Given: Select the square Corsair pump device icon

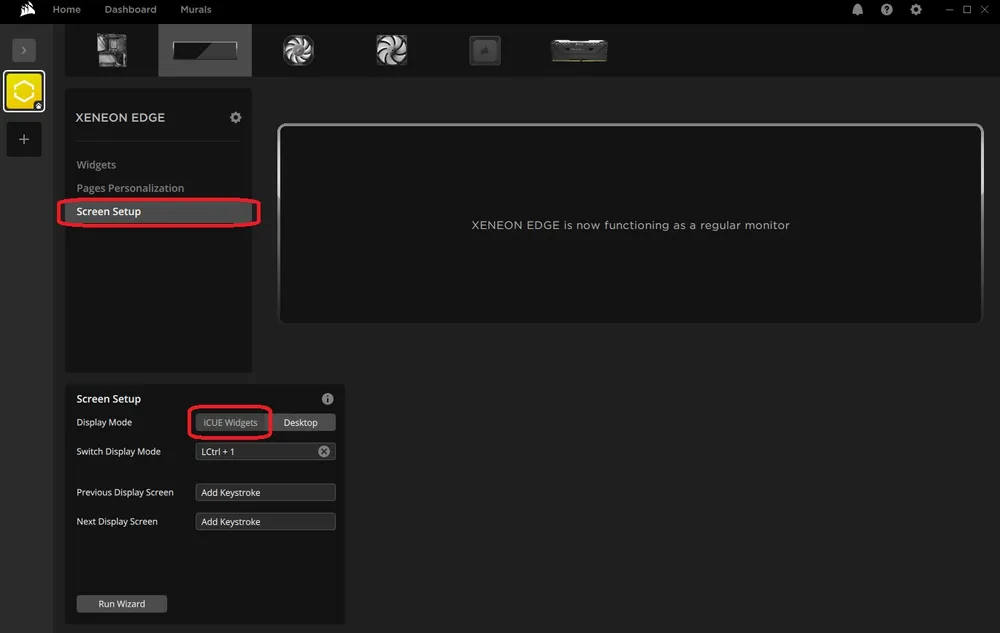Looking at the screenshot, I should click(x=485, y=50).
